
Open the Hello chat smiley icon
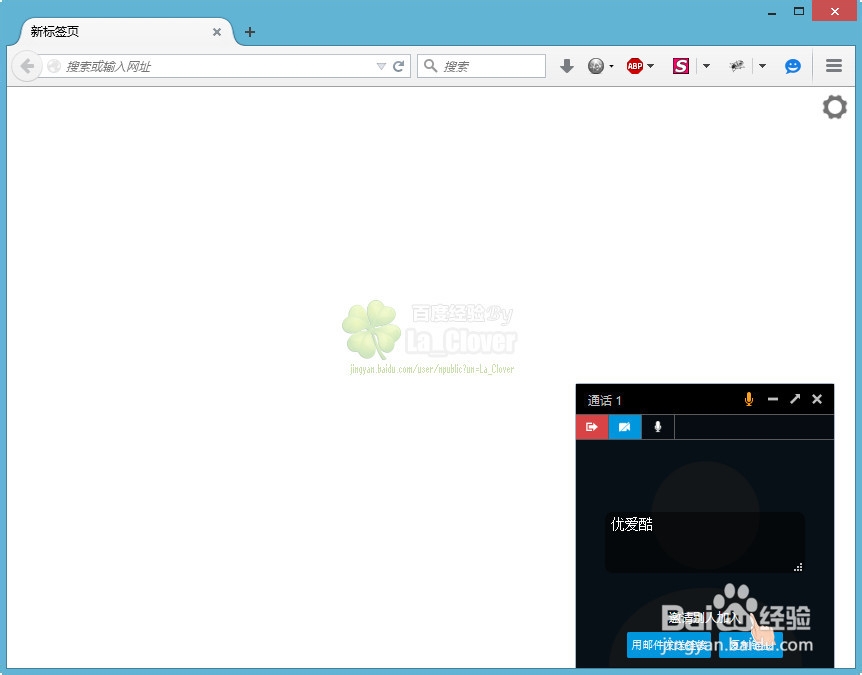(792, 67)
